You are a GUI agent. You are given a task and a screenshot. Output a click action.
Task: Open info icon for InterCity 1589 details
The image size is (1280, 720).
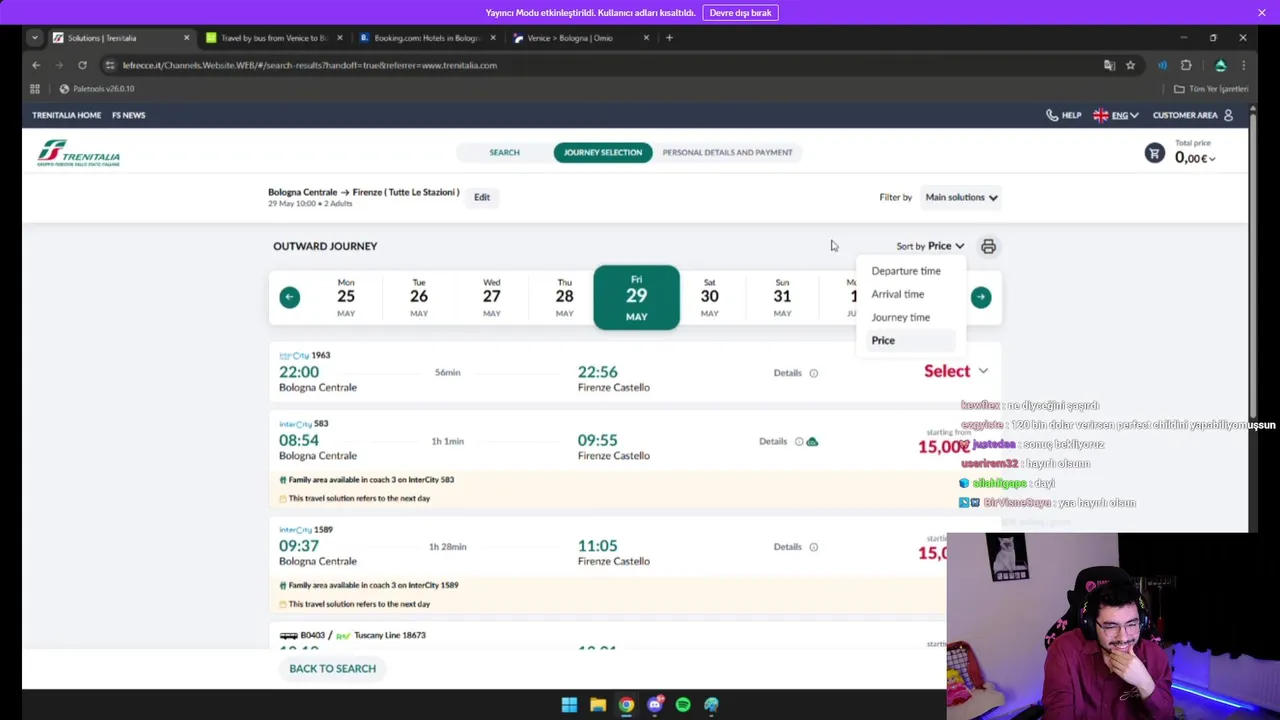[x=813, y=547]
